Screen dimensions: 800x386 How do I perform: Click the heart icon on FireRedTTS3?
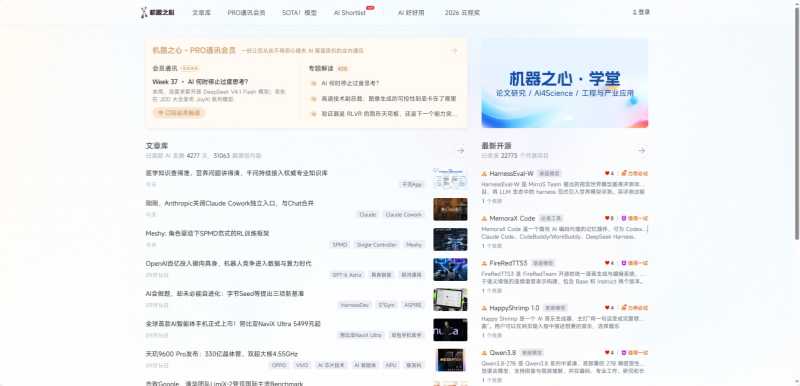click(607, 263)
